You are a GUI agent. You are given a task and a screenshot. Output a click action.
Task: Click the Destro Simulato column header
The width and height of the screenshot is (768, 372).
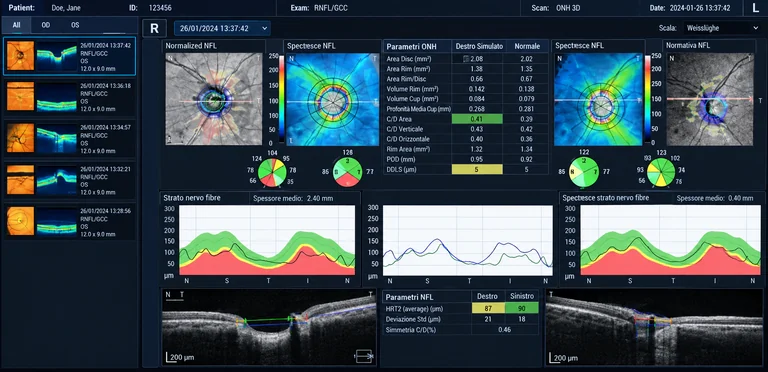479,46
